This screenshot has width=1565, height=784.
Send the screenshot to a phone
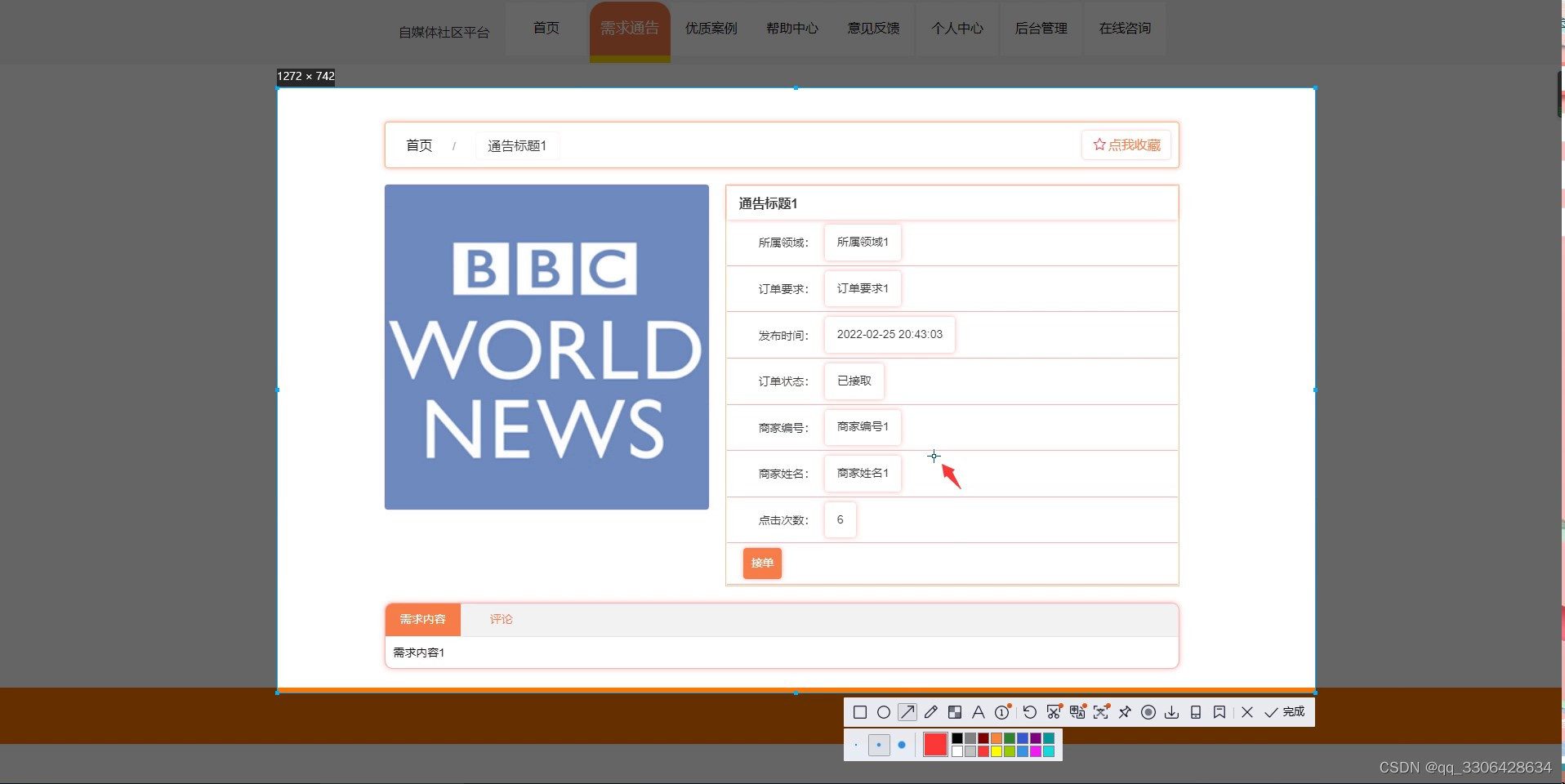tap(1196, 712)
